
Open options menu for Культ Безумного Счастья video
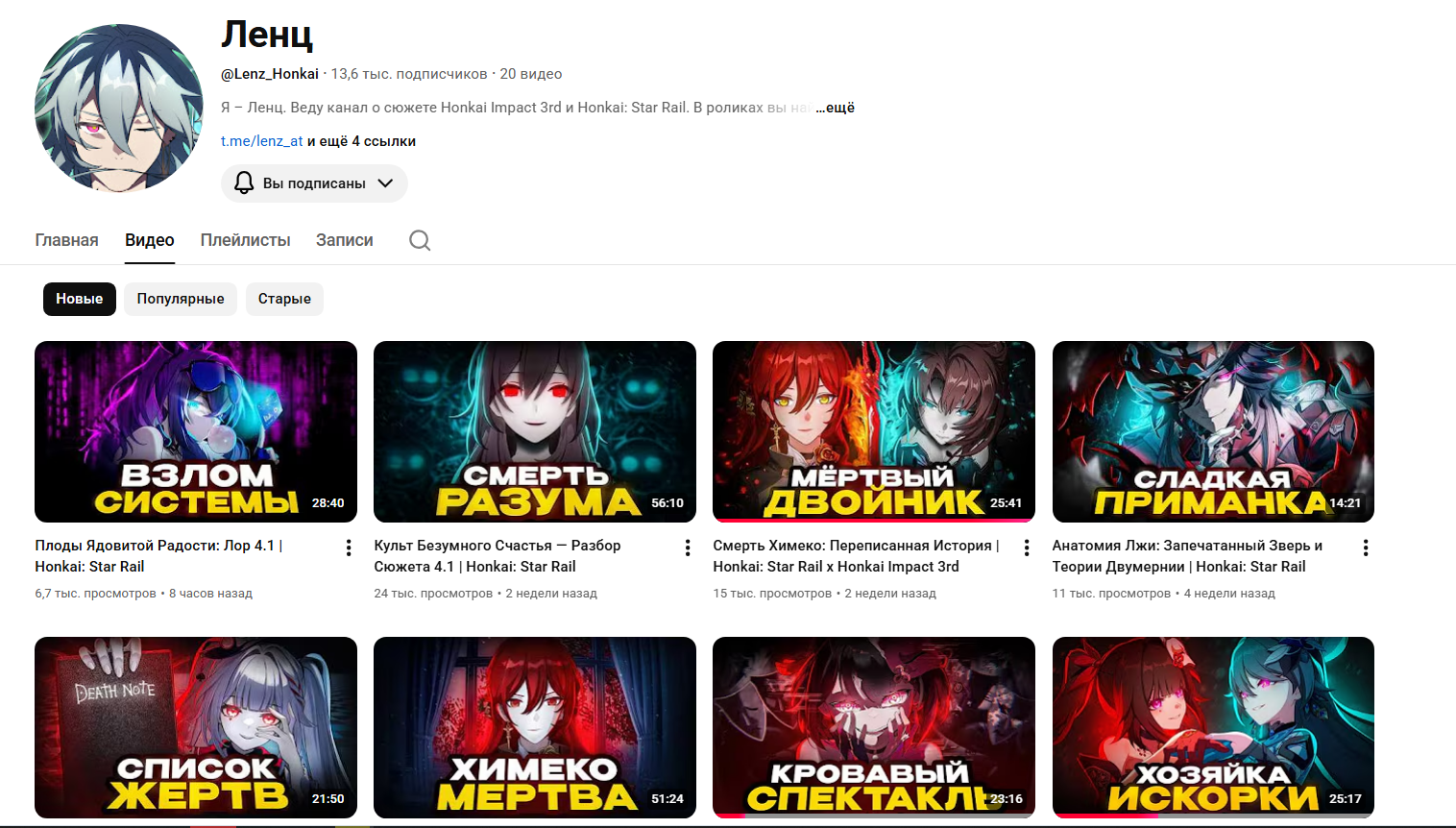pyautogui.click(x=688, y=548)
